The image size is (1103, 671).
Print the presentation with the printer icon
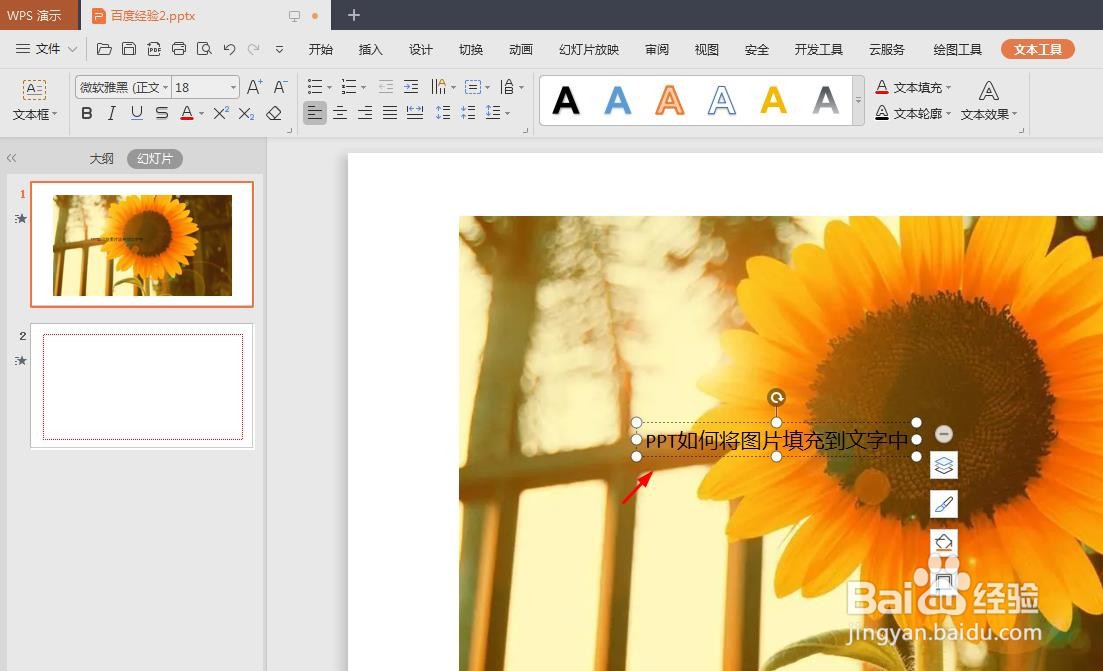tap(179, 49)
